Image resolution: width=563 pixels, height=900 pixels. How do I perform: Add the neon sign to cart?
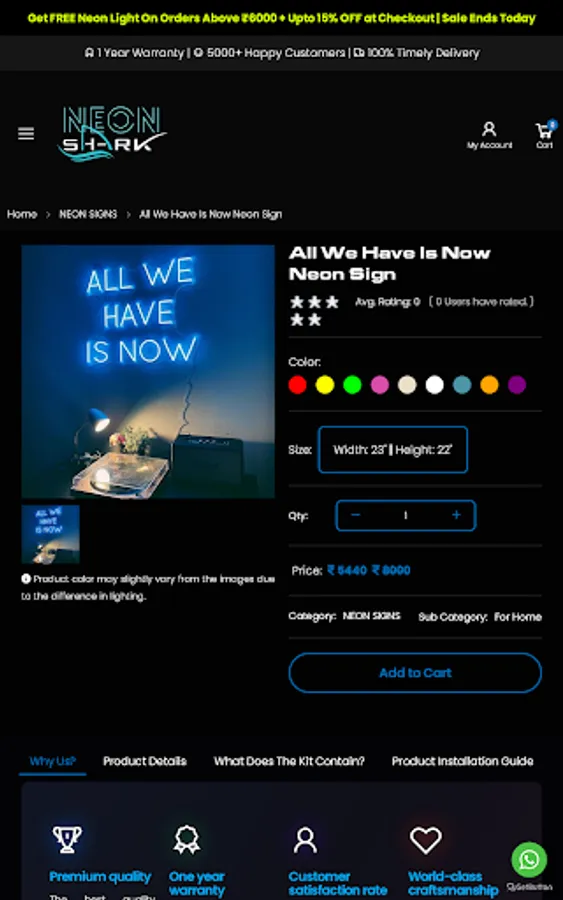pos(415,673)
